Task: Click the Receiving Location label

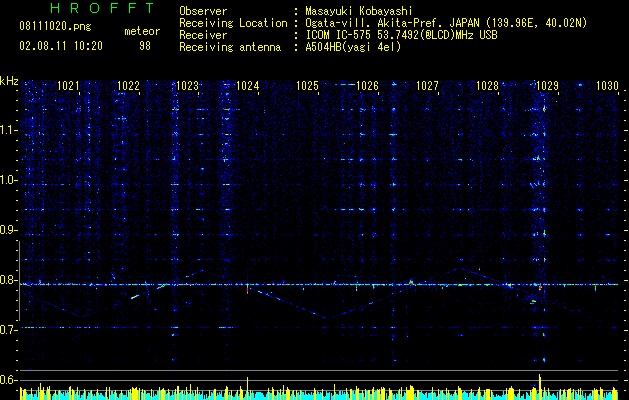Action: pyautogui.click(x=233, y=23)
